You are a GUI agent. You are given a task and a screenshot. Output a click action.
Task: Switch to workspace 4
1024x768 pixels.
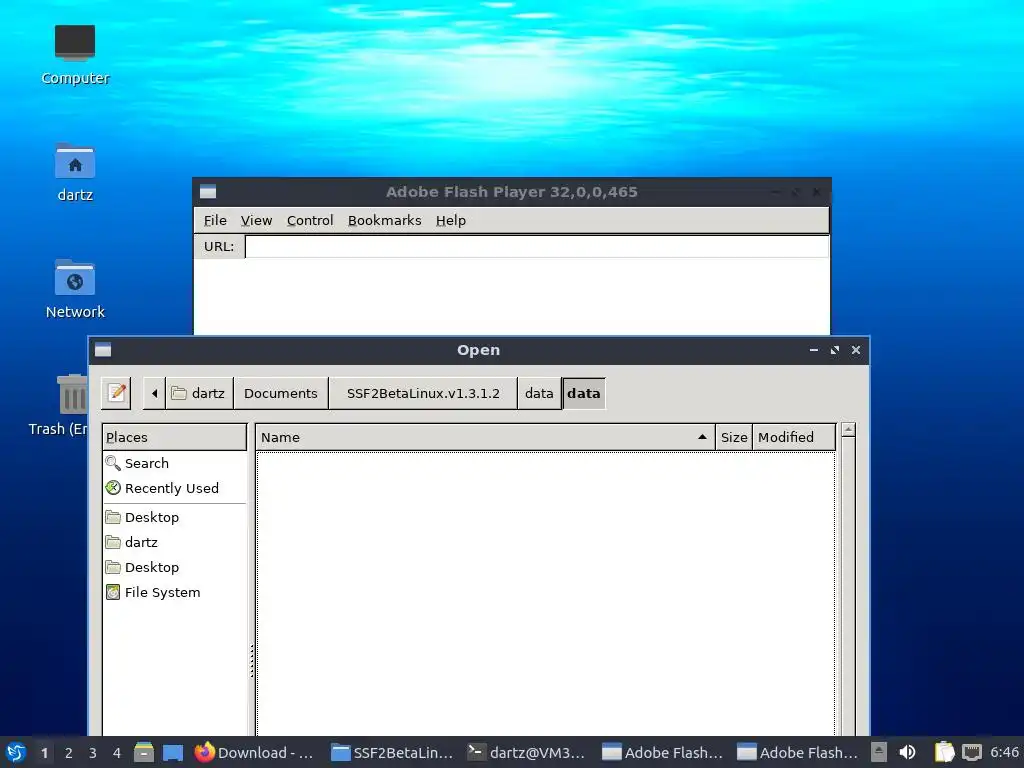(x=117, y=752)
